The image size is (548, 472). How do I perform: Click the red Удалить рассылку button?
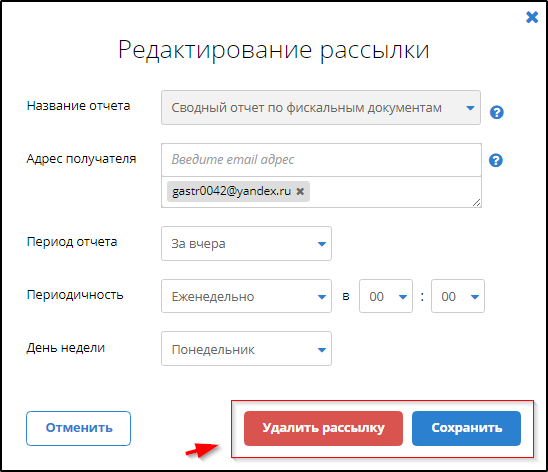[x=323, y=428]
